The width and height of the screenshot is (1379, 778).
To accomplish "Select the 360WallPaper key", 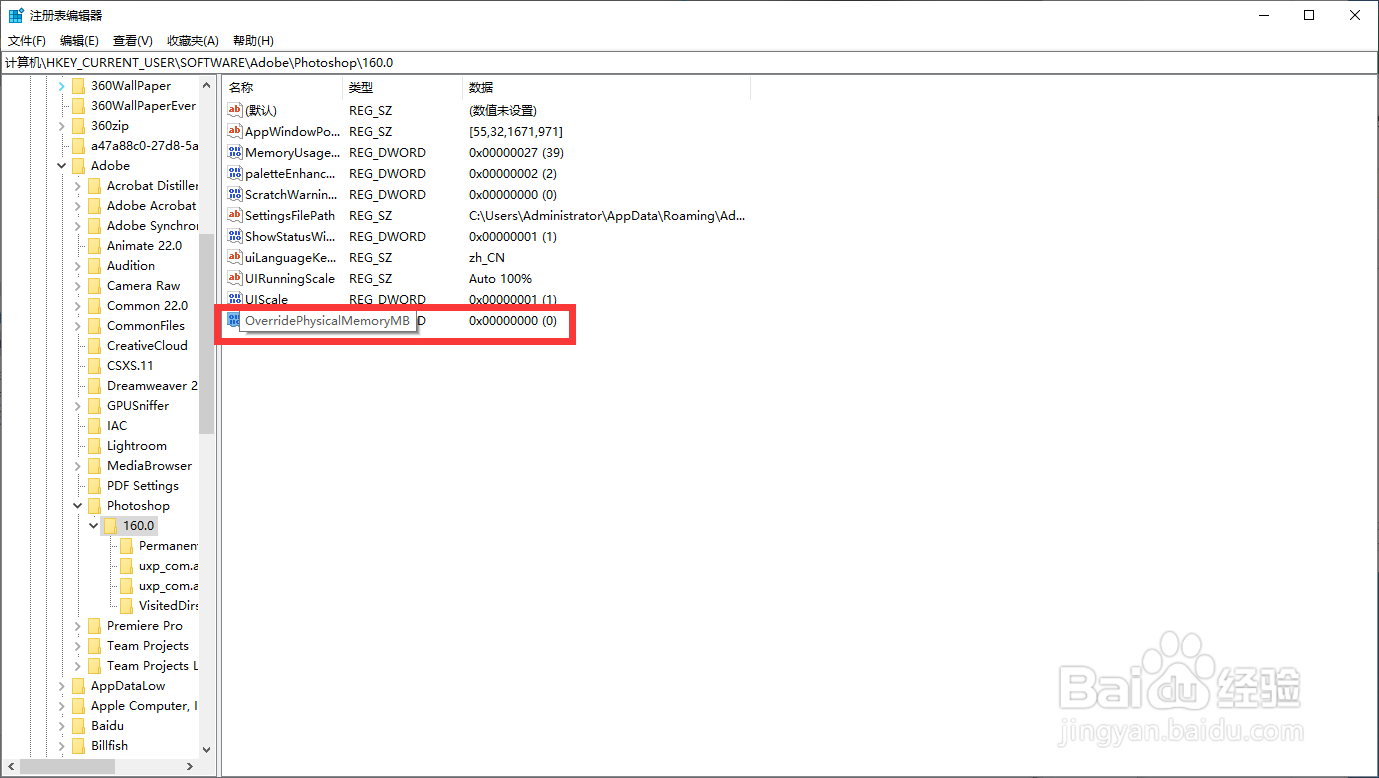I will coord(131,85).
